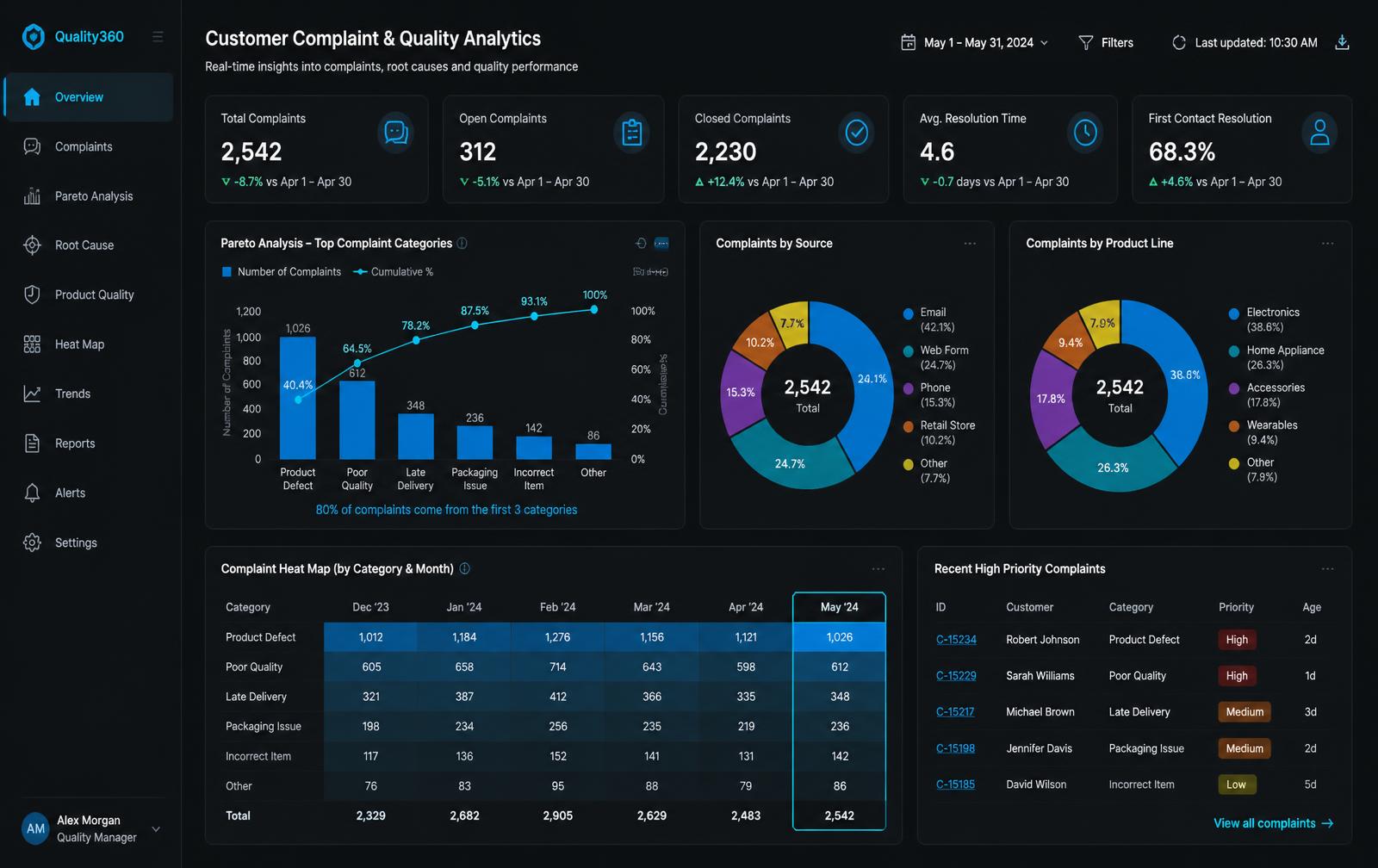Viewport: 1378px width, 868px height.
Task: Click the 2,905 total cell
Action: (558, 815)
